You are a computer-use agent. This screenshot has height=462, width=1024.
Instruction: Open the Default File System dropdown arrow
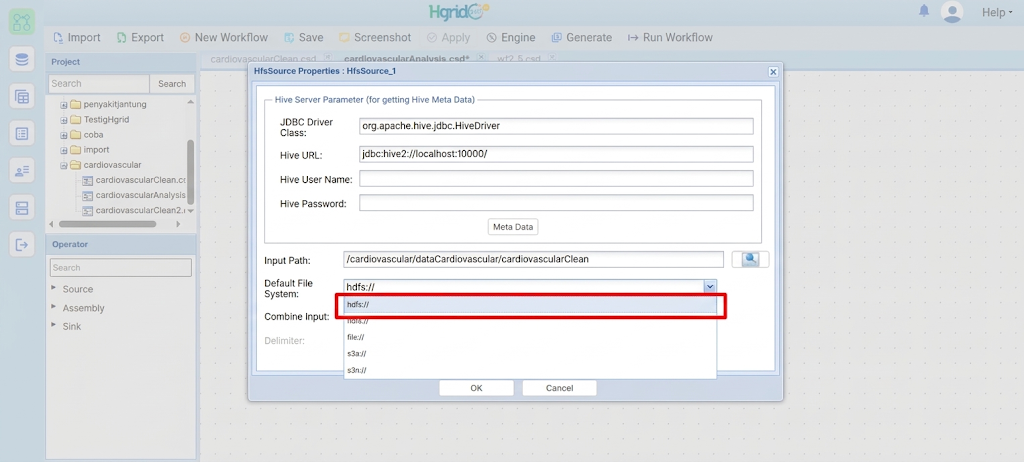[709, 286]
